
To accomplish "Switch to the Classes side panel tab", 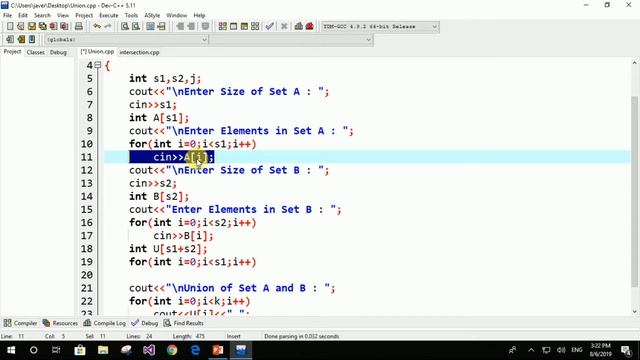I will 36,52.
